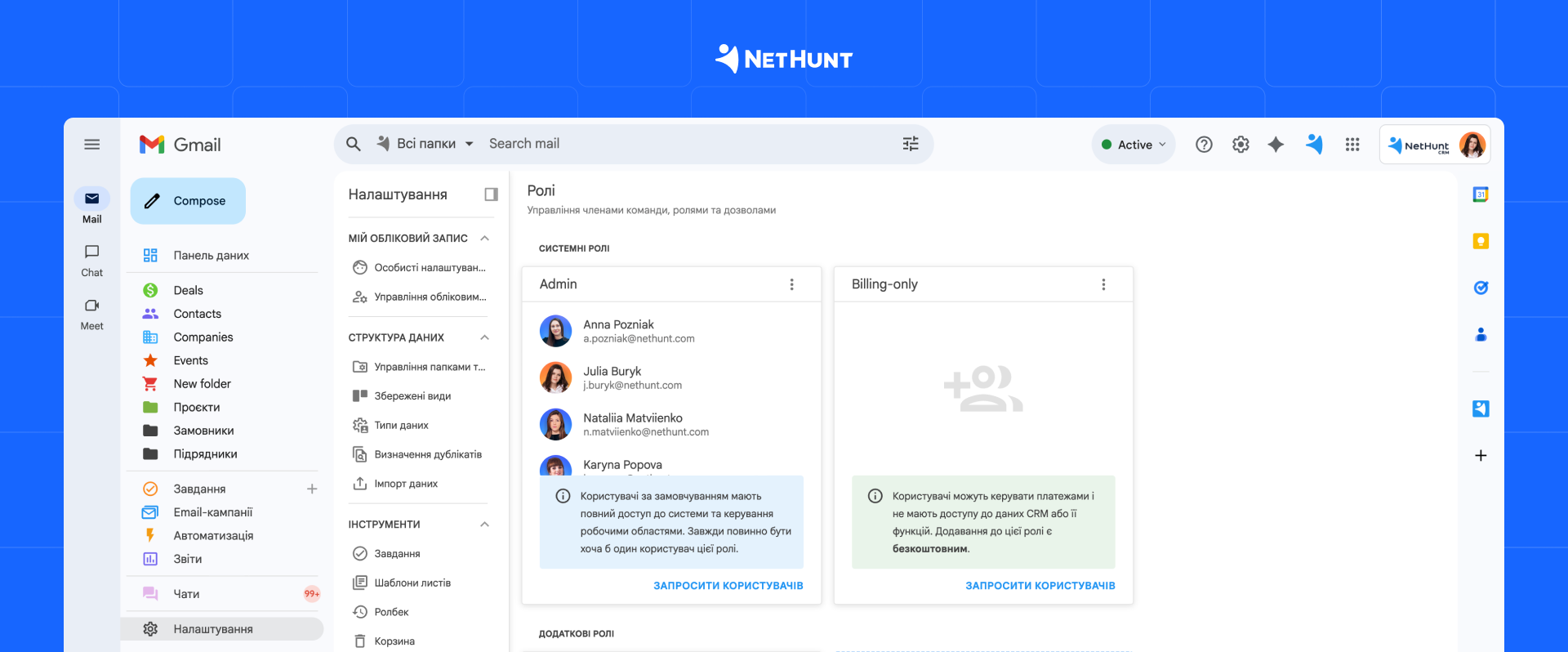Switch to Meet in left rail
Screen dimensions: 1568x652
point(92,314)
